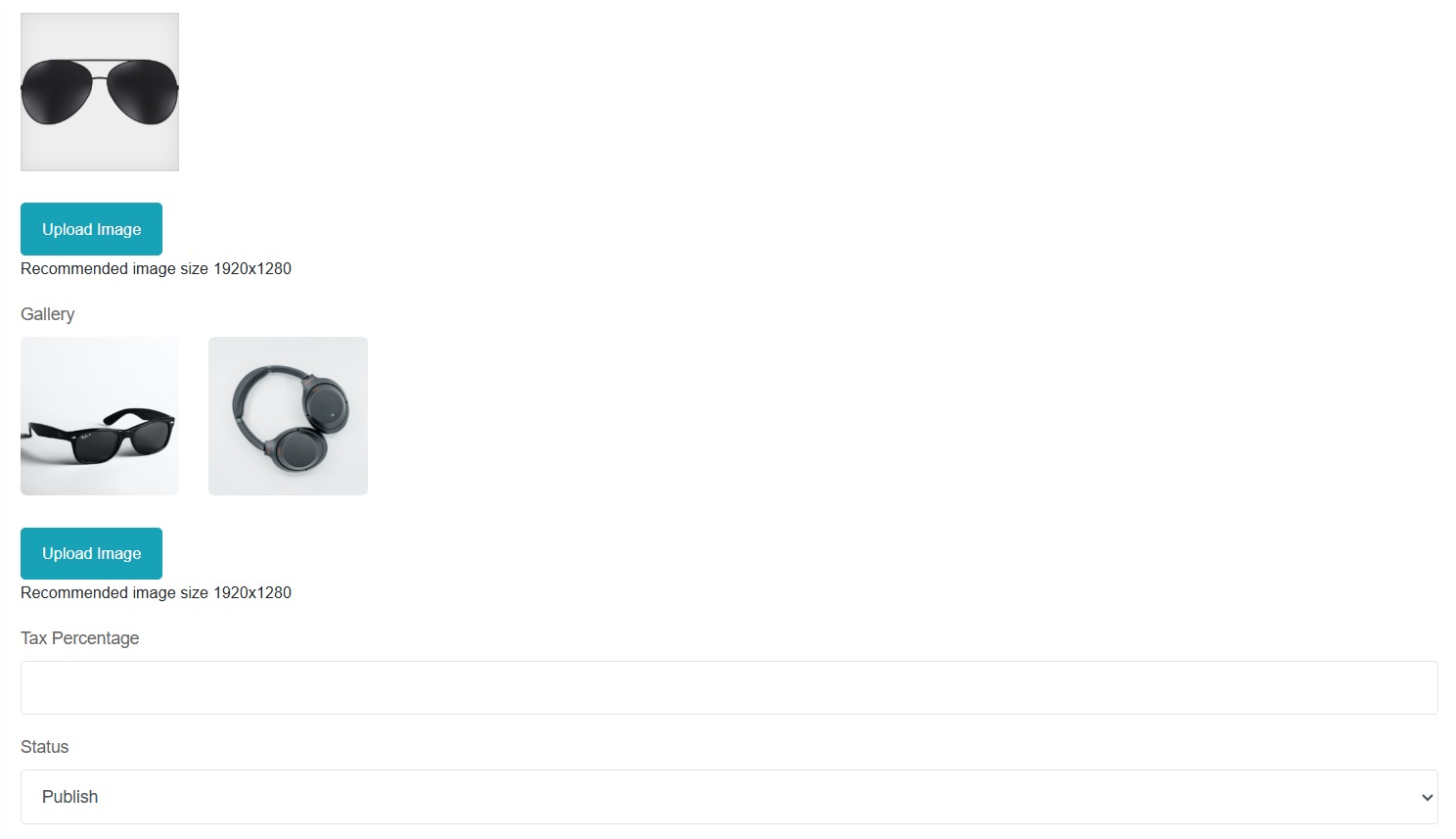
Task: Open the aviator sunglasses featured image
Action: 100,92
